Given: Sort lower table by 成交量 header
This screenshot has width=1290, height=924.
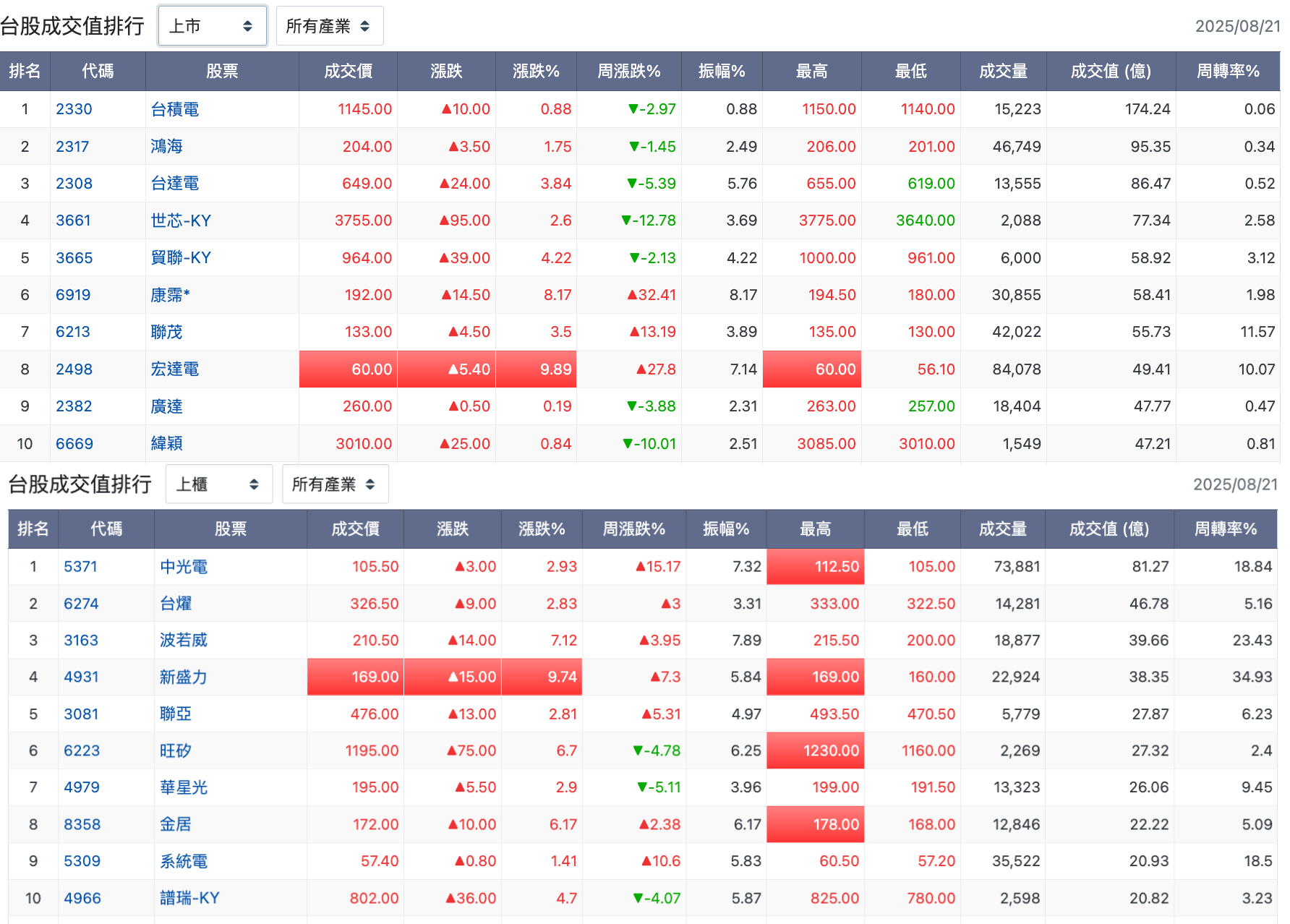Looking at the screenshot, I should [1003, 529].
